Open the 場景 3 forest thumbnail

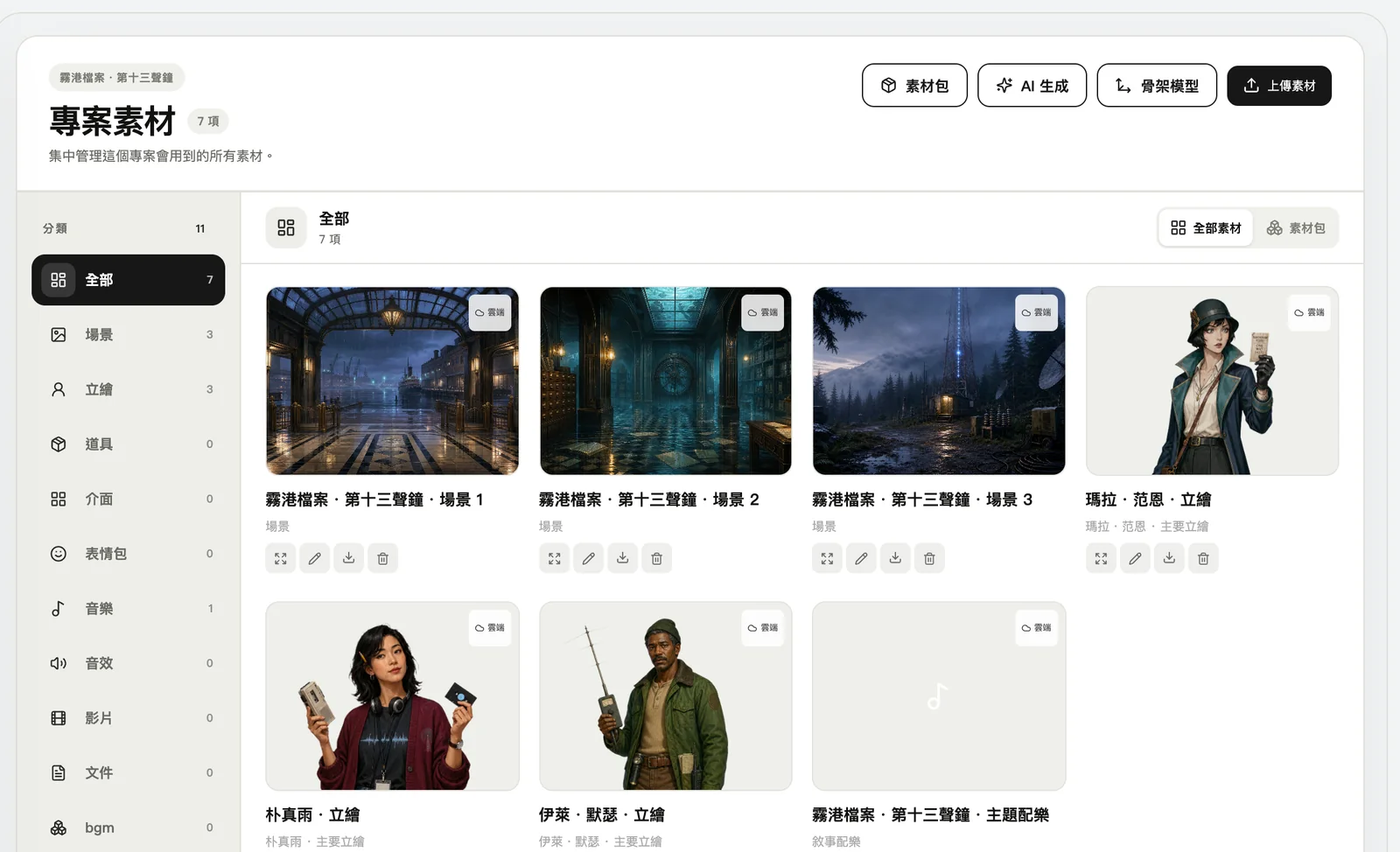(x=939, y=381)
